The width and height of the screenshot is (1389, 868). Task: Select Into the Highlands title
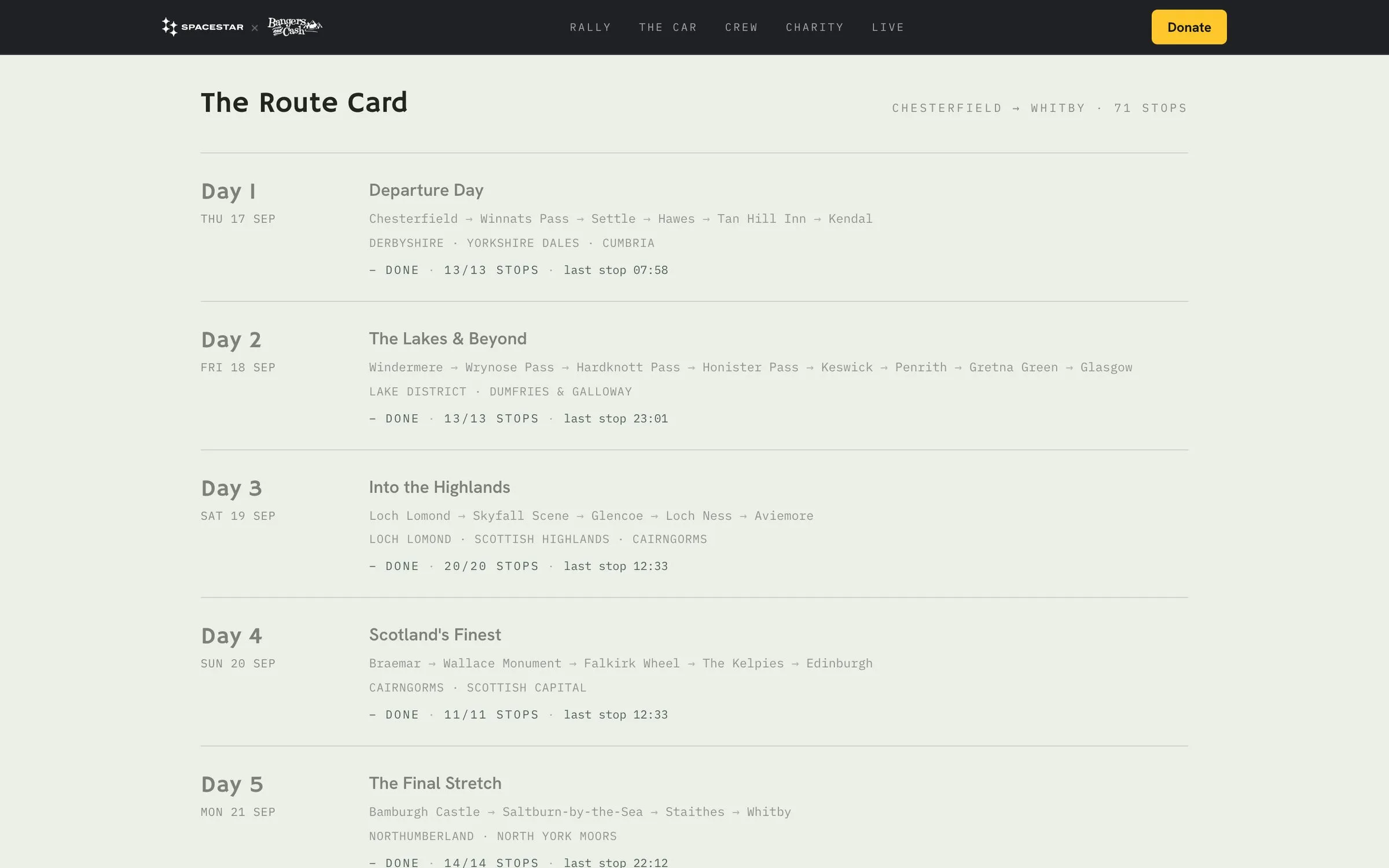pos(440,487)
